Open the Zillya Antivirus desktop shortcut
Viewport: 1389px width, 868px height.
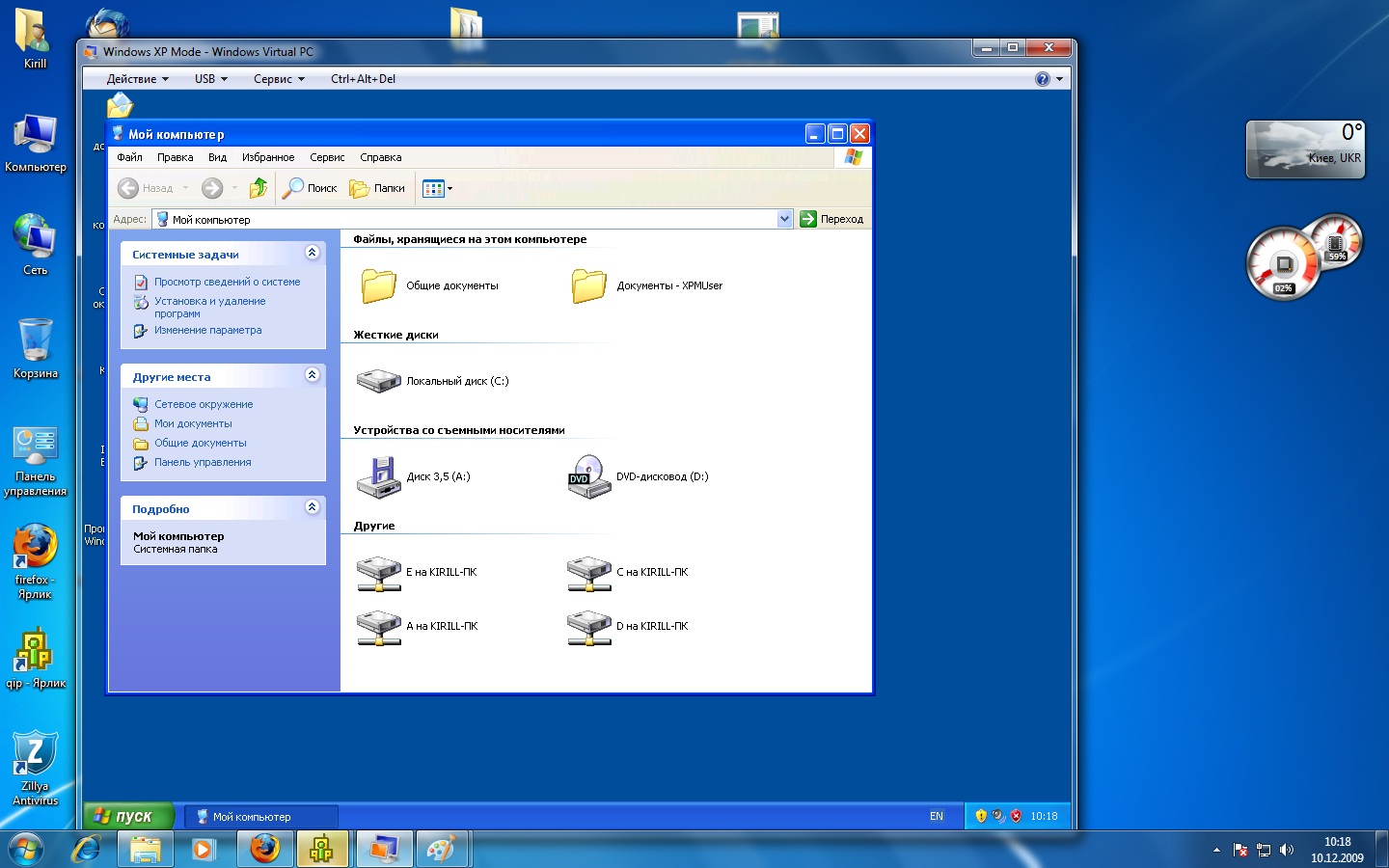point(36,768)
